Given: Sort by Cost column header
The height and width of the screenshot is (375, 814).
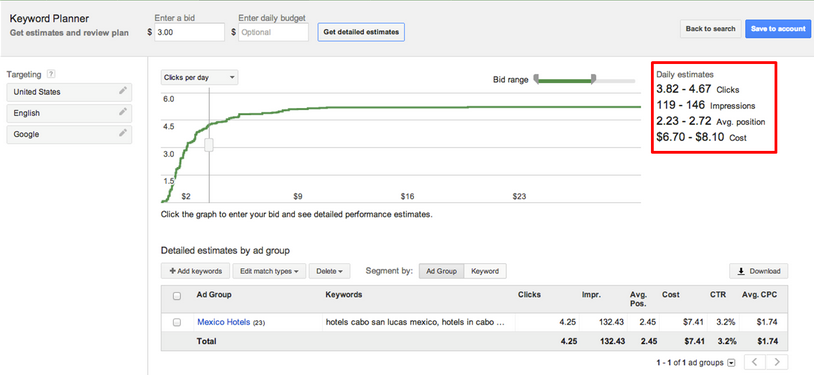Looking at the screenshot, I should [671, 294].
